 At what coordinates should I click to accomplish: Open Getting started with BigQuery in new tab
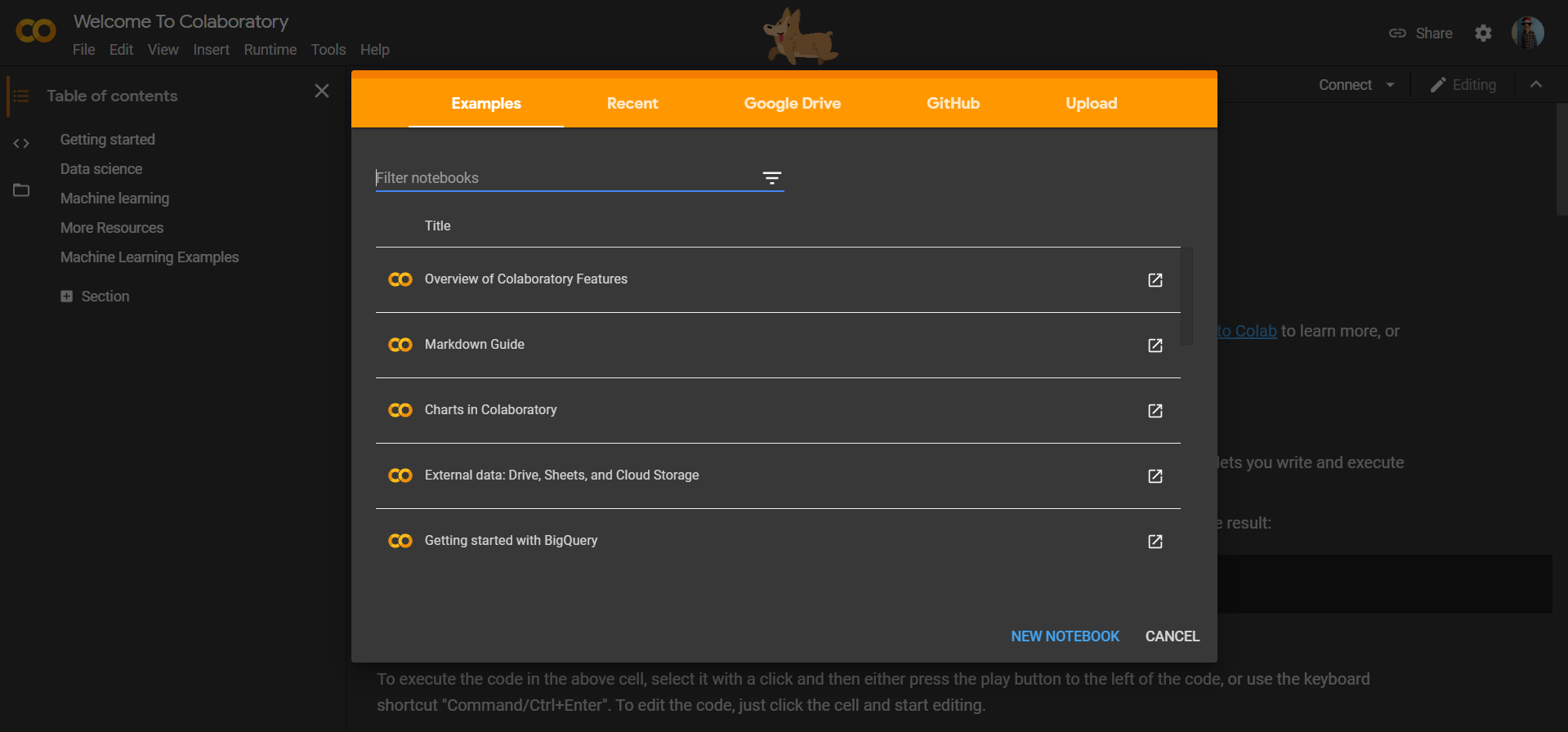coord(1155,542)
